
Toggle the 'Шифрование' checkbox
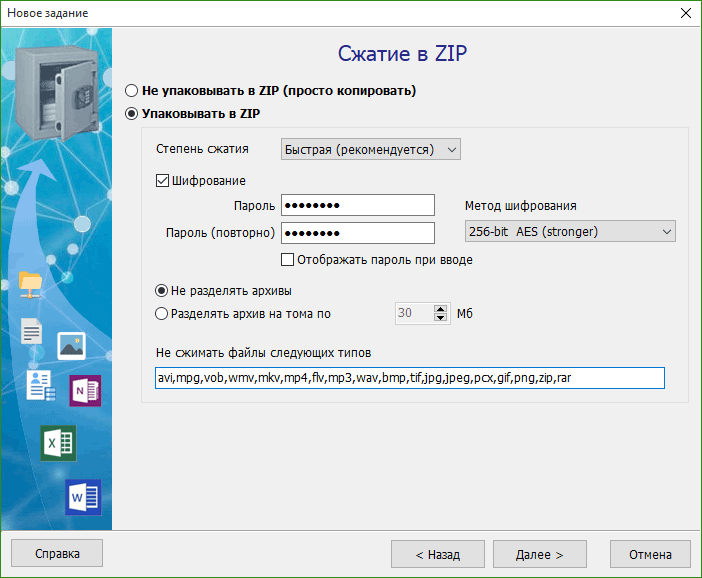[x=163, y=181]
